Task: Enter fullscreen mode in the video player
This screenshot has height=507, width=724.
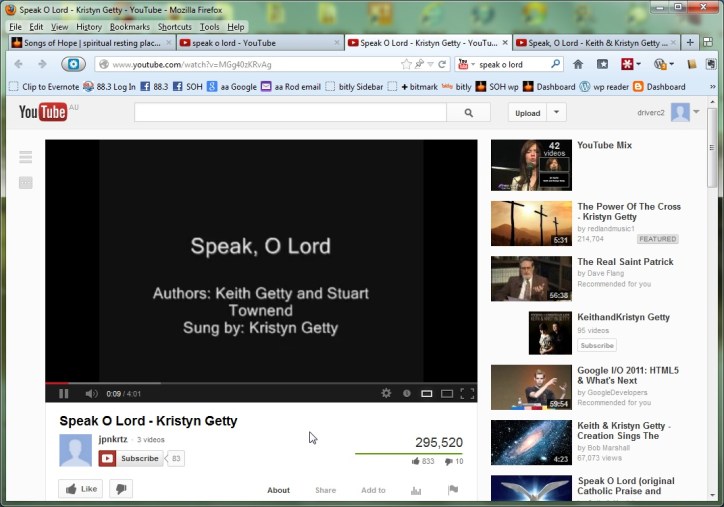Action: [x=466, y=394]
